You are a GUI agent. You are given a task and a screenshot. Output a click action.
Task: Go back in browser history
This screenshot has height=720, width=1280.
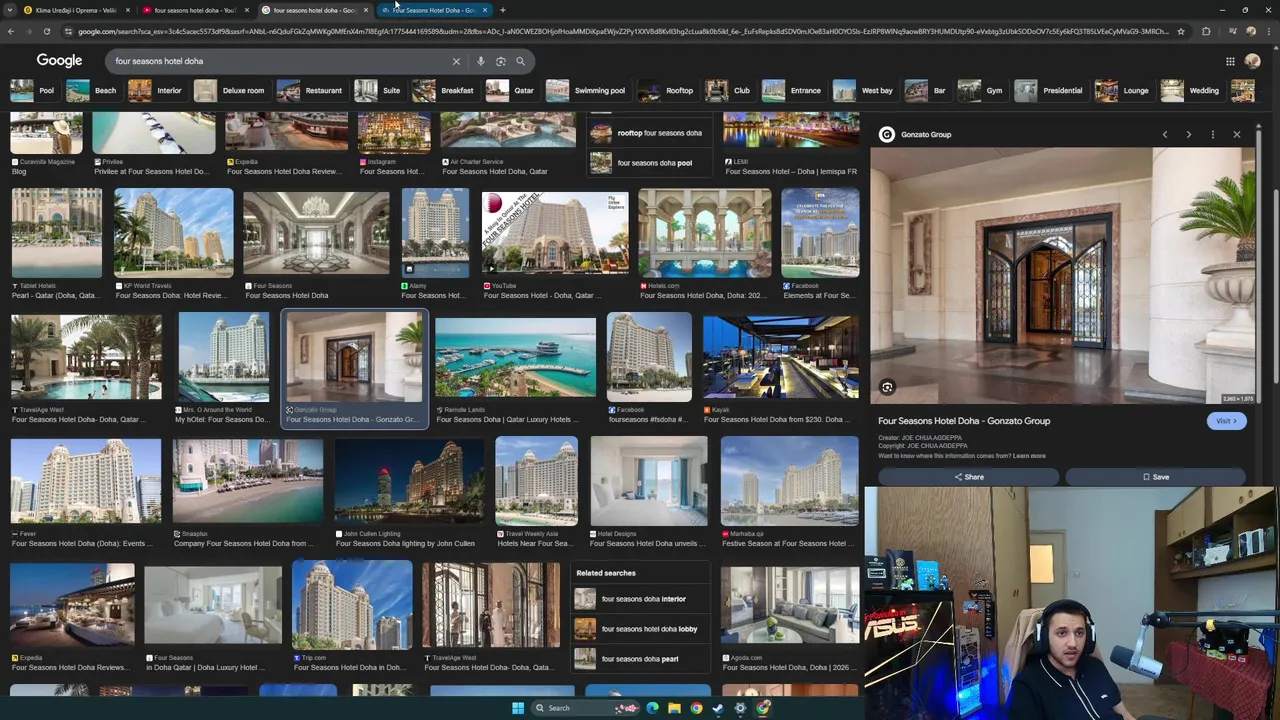(10, 31)
